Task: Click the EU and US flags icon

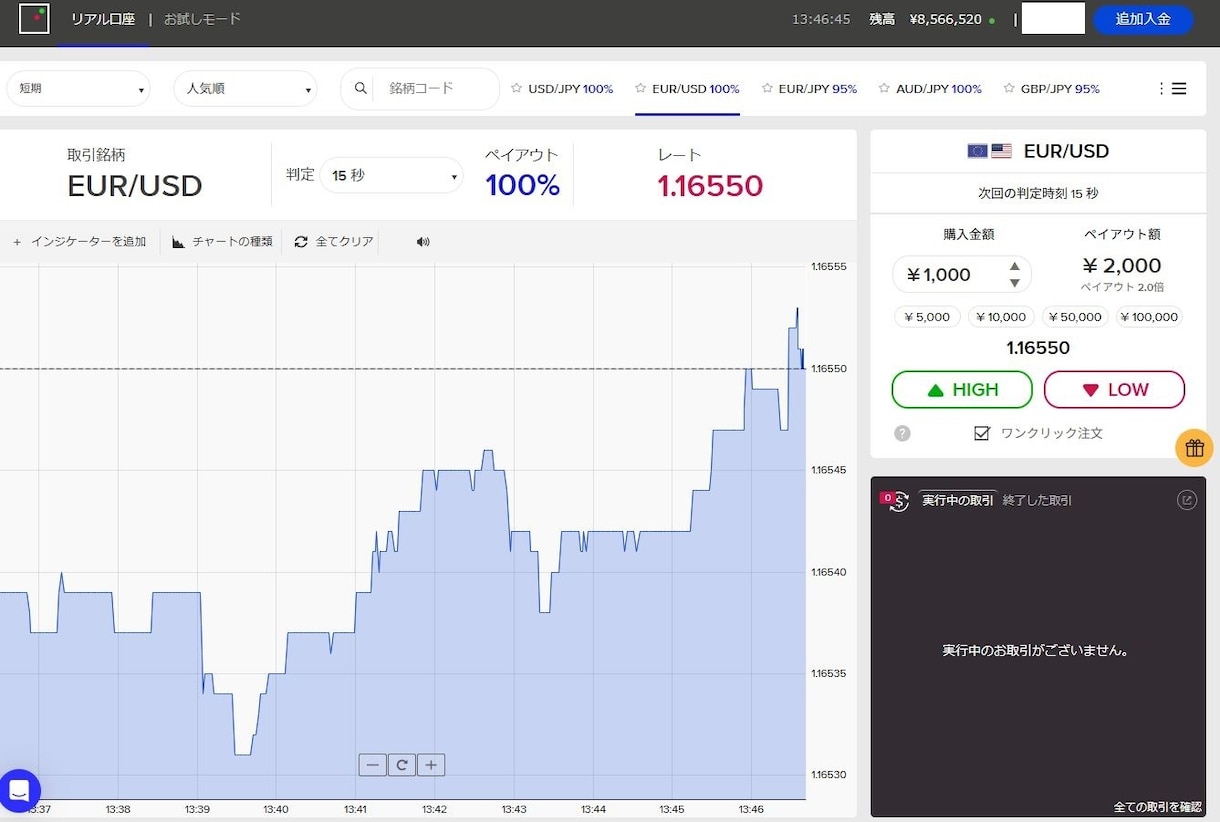Action: point(990,151)
